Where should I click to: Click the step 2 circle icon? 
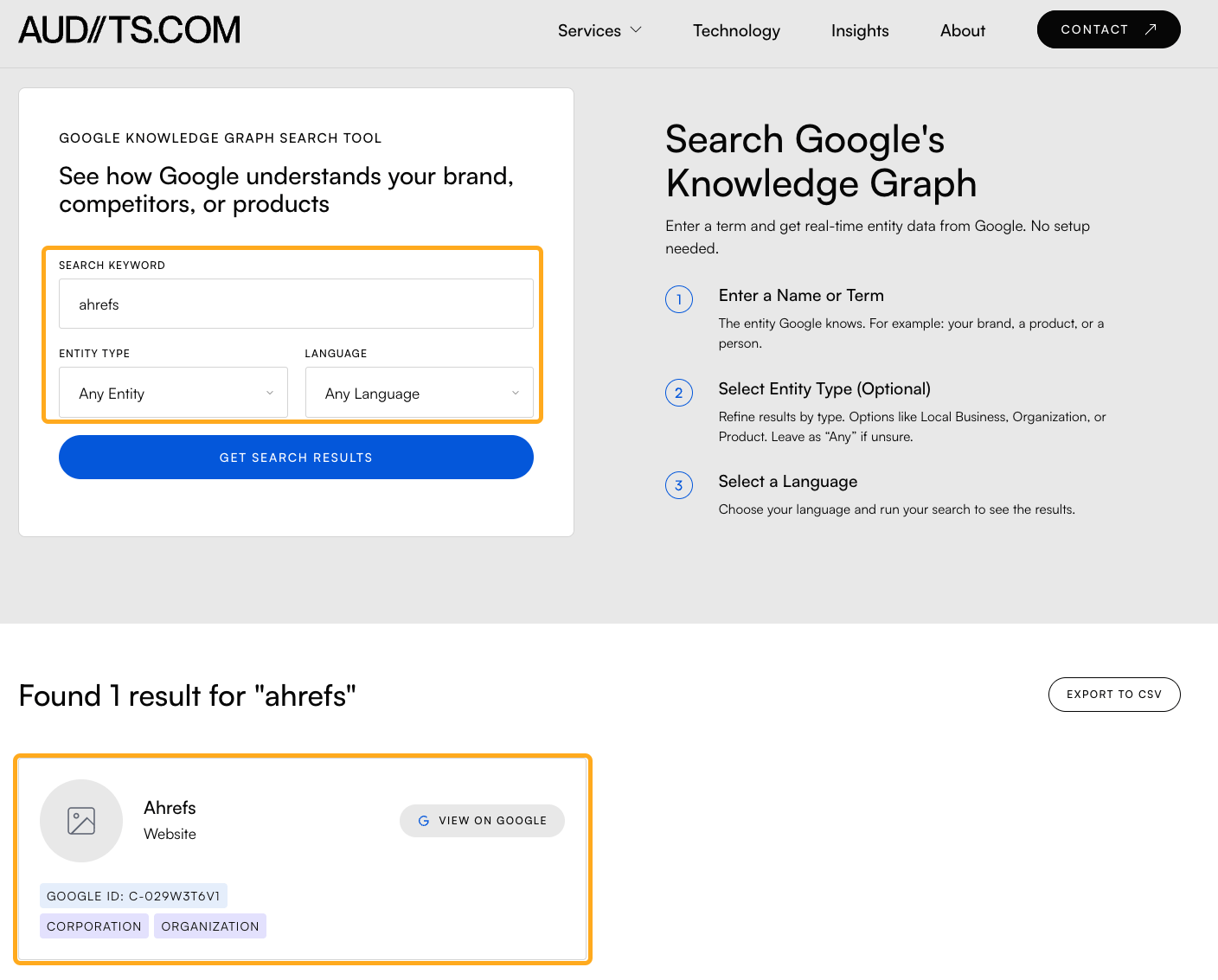pyautogui.click(x=679, y=393)
